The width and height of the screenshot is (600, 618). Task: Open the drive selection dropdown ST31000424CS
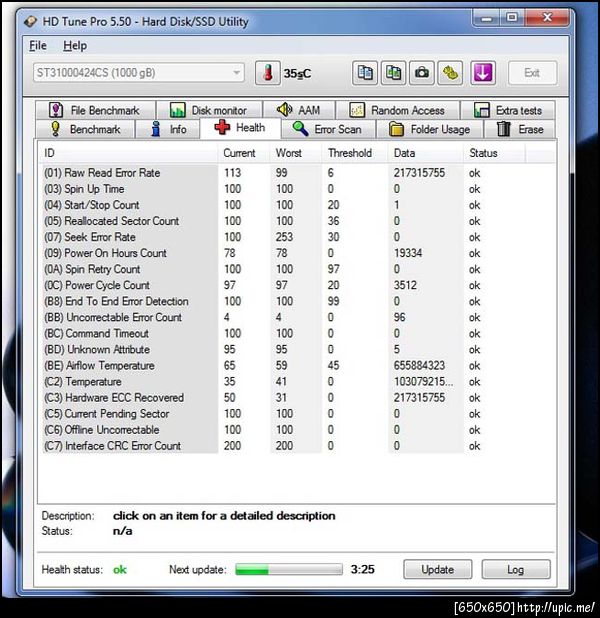[138, 73]
